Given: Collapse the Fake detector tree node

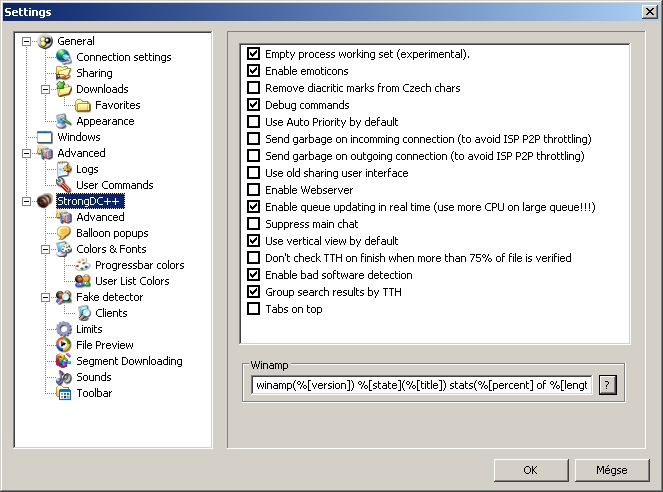Looking at the screenshot, I should 46,297.
